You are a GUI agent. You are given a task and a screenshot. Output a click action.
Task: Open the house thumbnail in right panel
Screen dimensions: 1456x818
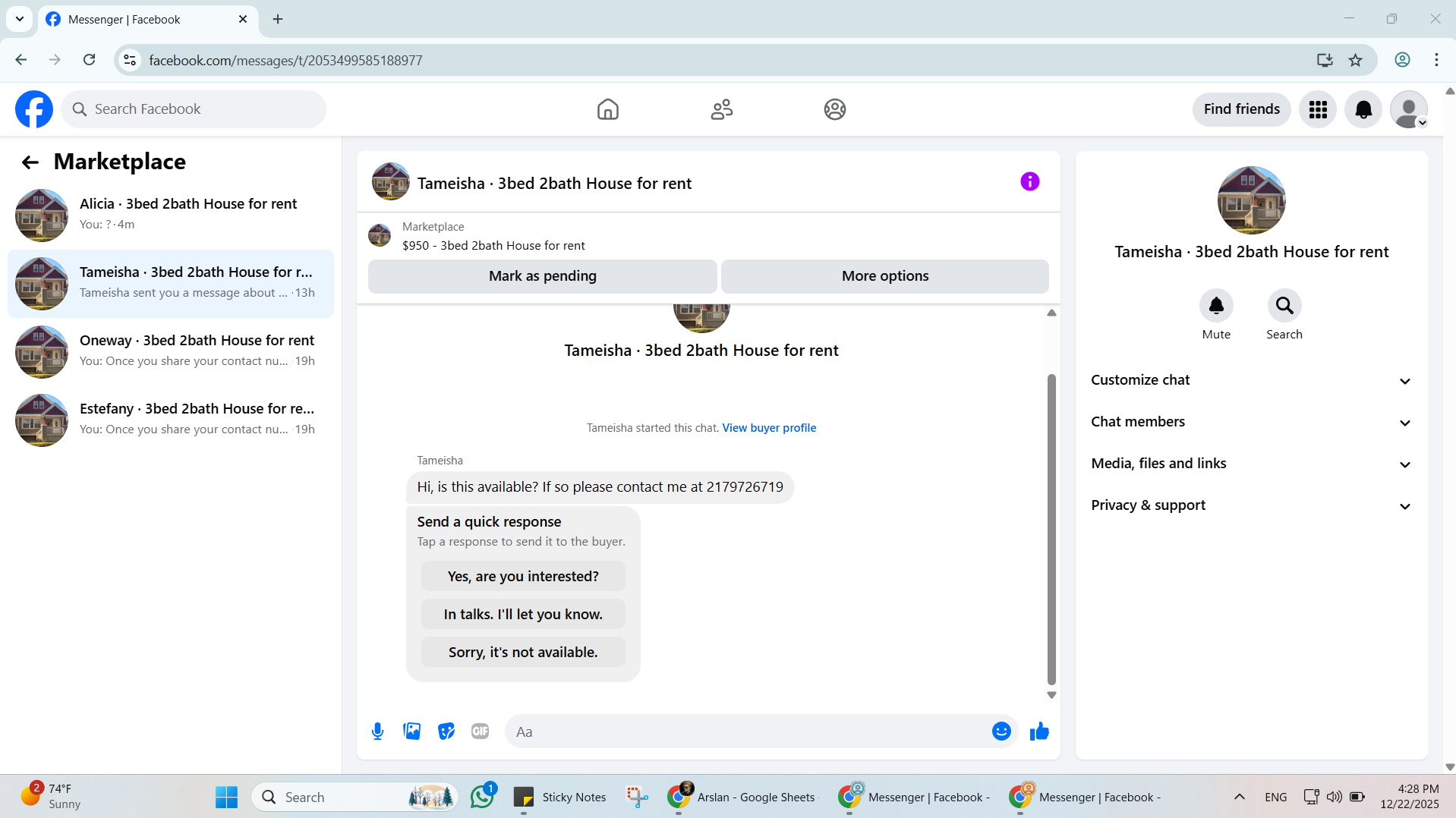coord(1251,200)
